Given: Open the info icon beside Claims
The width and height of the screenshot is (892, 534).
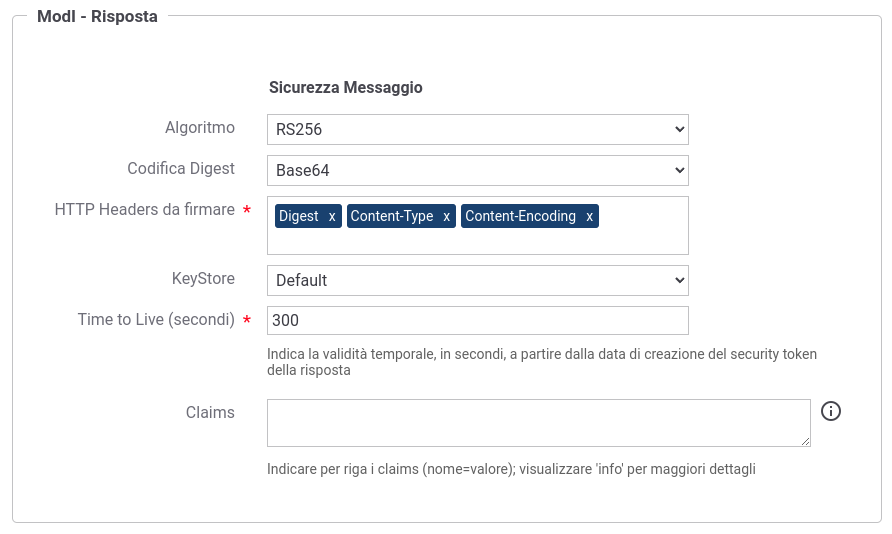Looking at the screenshot, I should tap(831, 411).
